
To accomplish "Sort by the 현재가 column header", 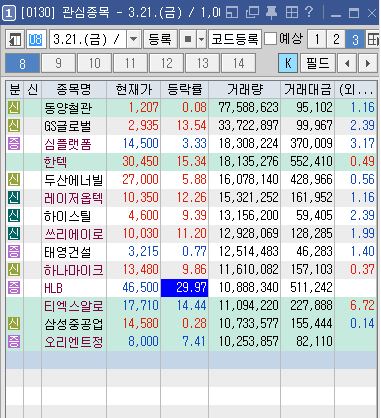I will (134, 89).
